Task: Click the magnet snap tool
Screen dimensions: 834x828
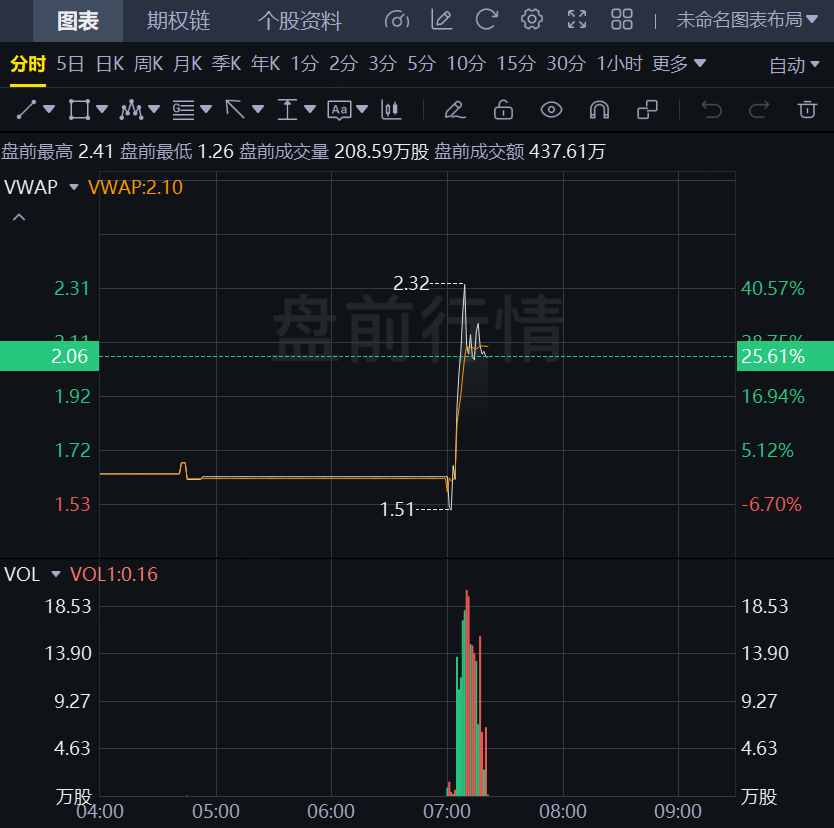Action: (x=599, y=109)
